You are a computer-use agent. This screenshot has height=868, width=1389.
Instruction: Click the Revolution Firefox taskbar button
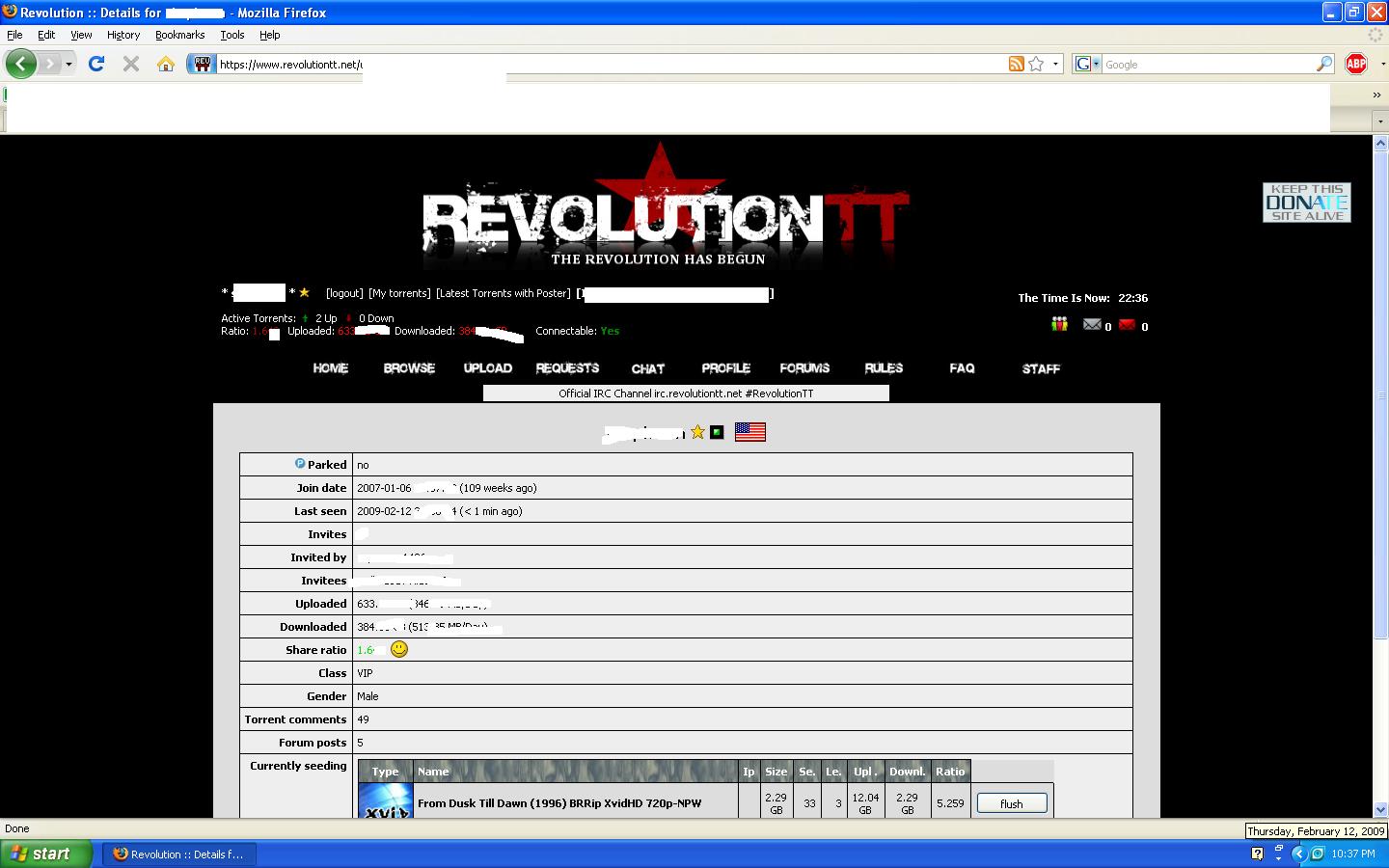pos(179,854)
